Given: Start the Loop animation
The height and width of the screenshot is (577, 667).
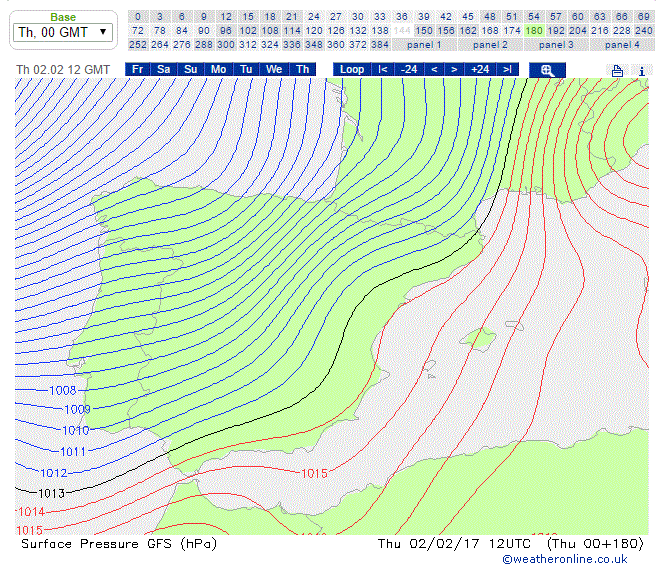Looking at the screenshot, I should click(352, 69).
